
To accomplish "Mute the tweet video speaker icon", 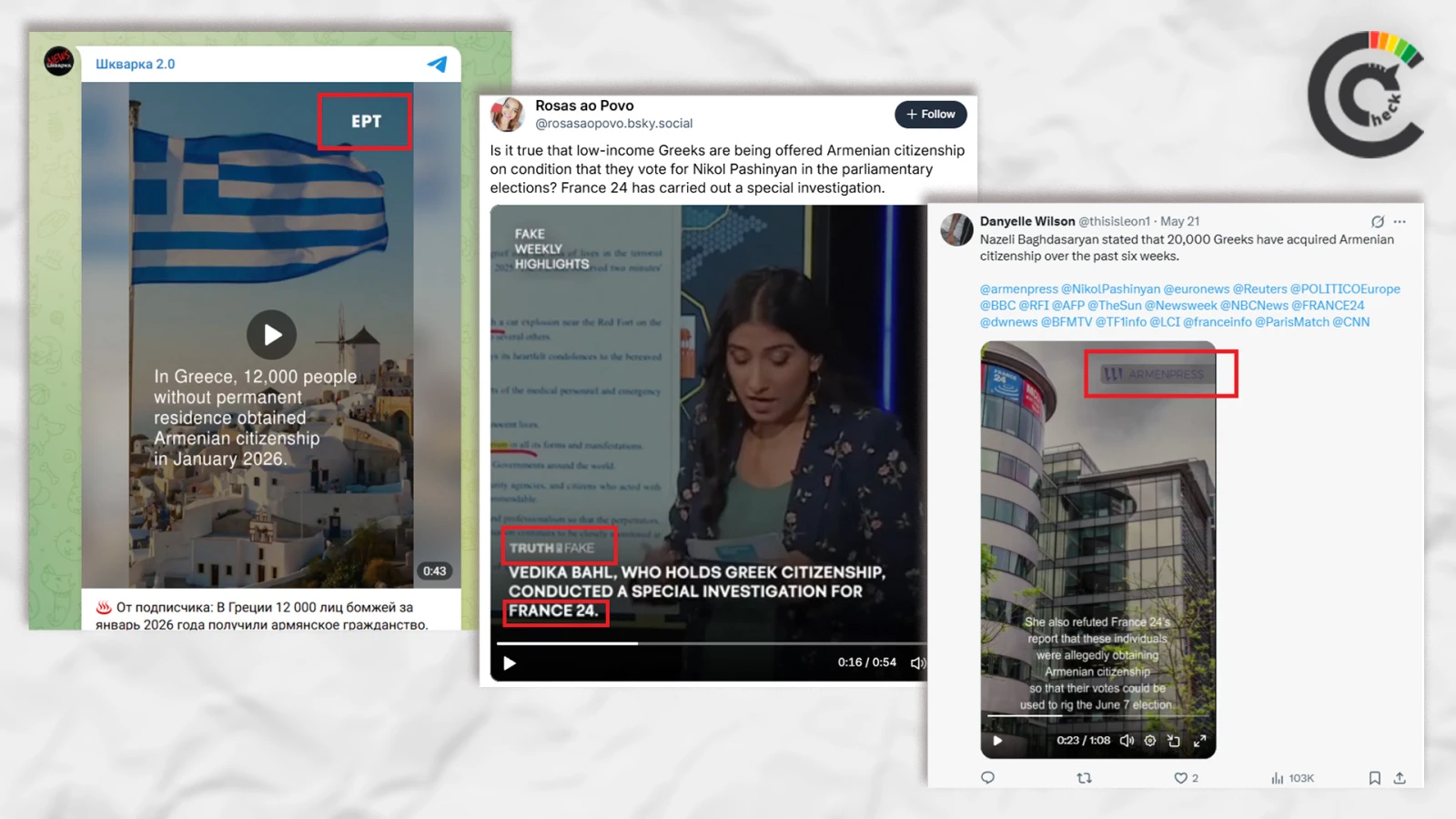I will [x=1127, y=741].
